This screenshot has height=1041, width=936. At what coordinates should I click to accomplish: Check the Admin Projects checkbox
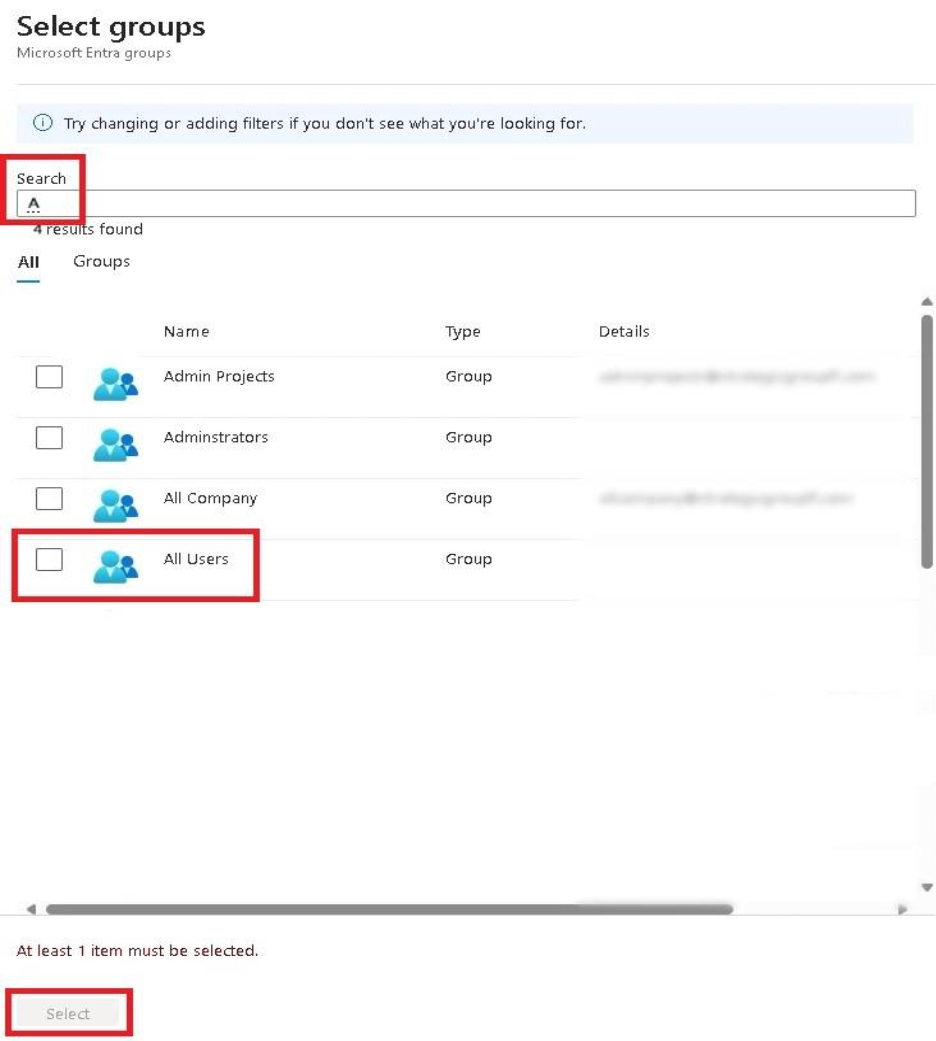click(x=48, y=377)
